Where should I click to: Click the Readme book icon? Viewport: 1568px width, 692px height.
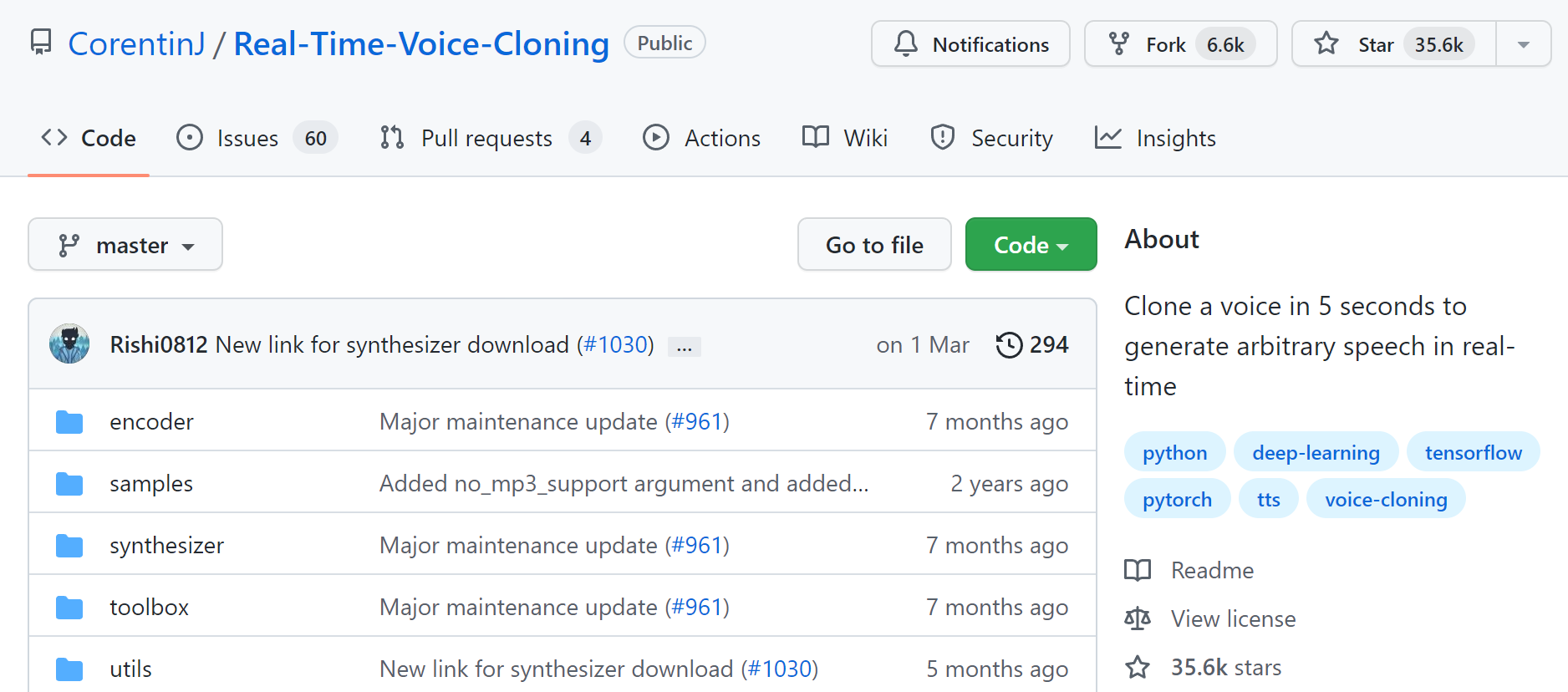pyautogui.click(x=1138, y=570)
